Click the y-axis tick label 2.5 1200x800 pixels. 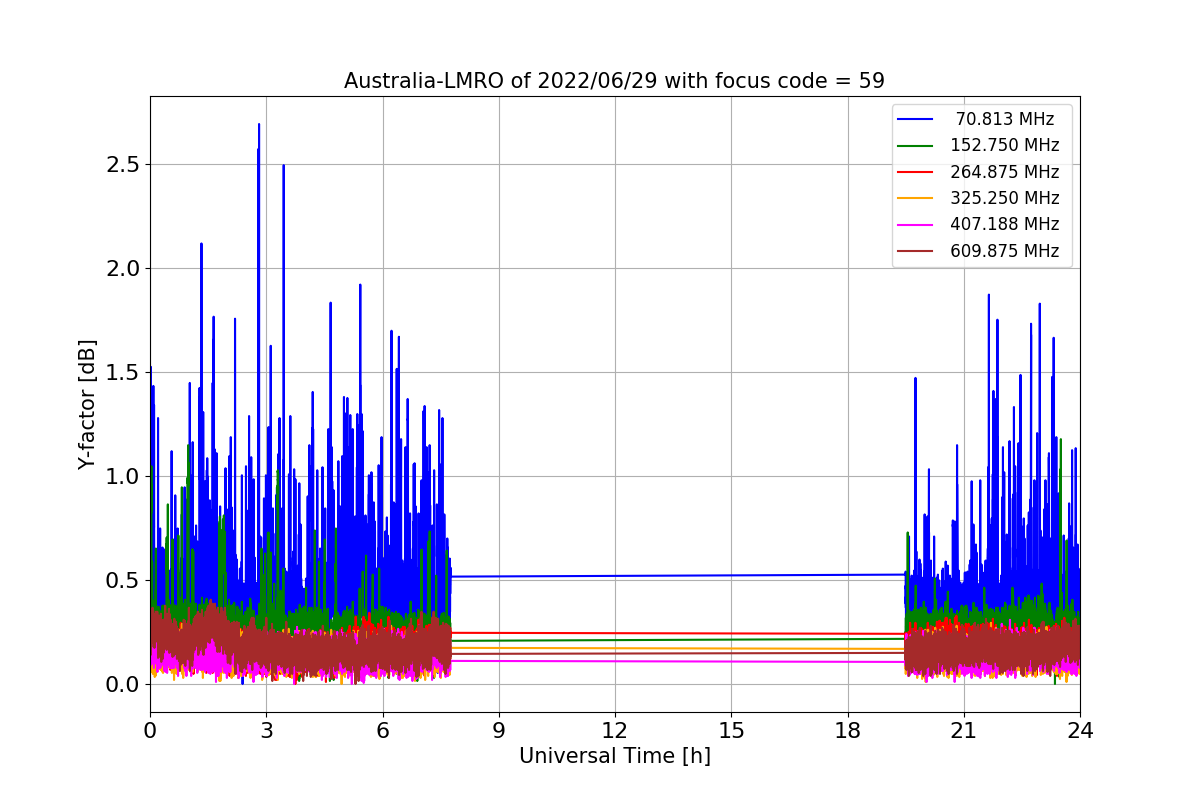click(x=123, y=164)
